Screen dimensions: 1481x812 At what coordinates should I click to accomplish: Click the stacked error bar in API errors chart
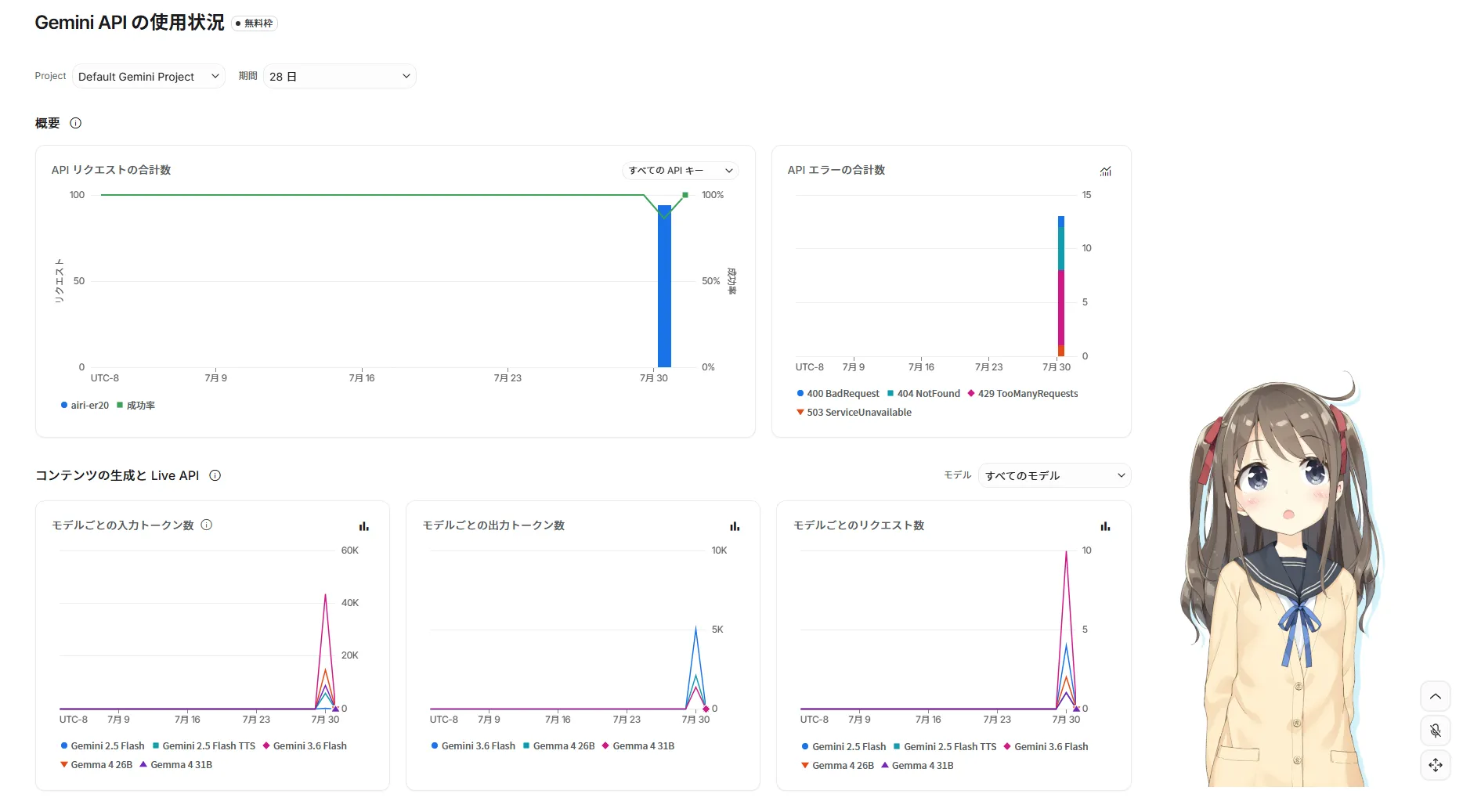[x=1061, y=287]
